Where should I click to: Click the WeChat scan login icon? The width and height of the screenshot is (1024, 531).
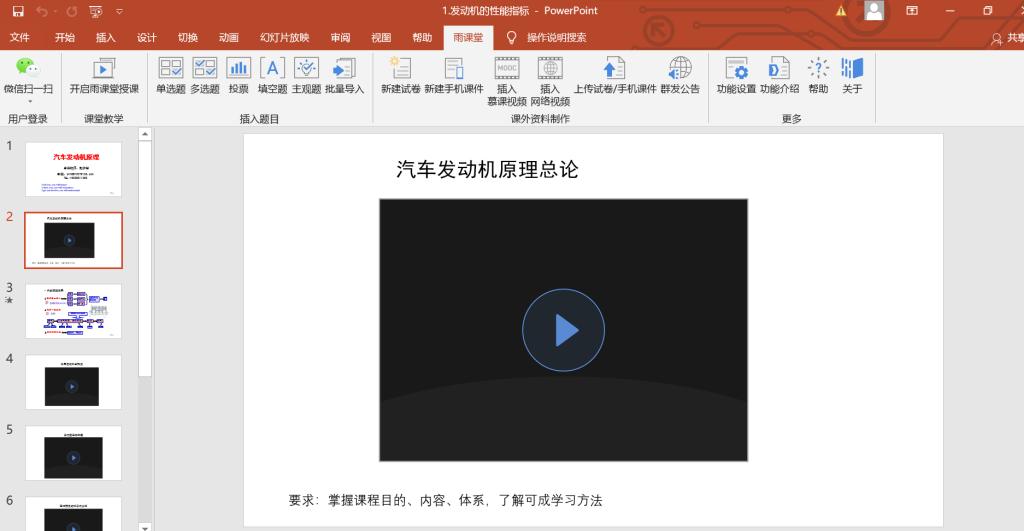click(27, 68)
